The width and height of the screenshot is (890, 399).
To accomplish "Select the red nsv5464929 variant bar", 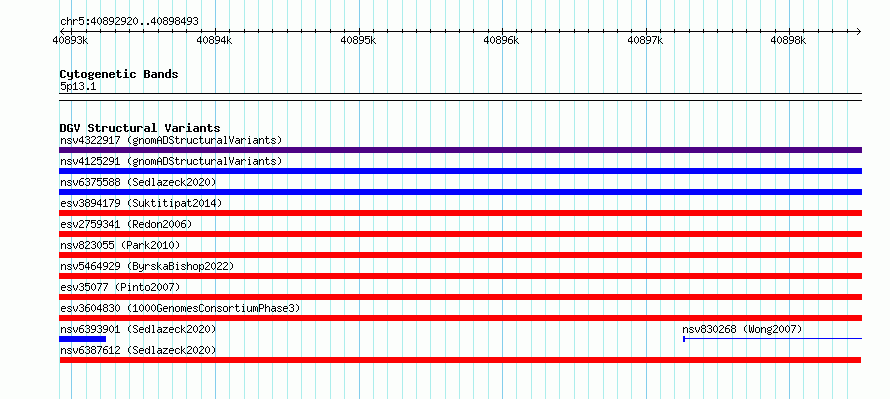I will 460,276.
